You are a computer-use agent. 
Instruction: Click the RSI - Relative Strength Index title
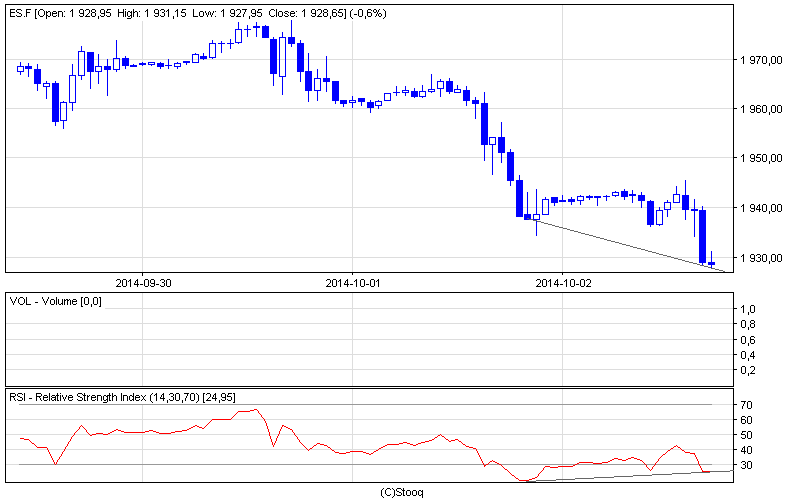[122, 397]
